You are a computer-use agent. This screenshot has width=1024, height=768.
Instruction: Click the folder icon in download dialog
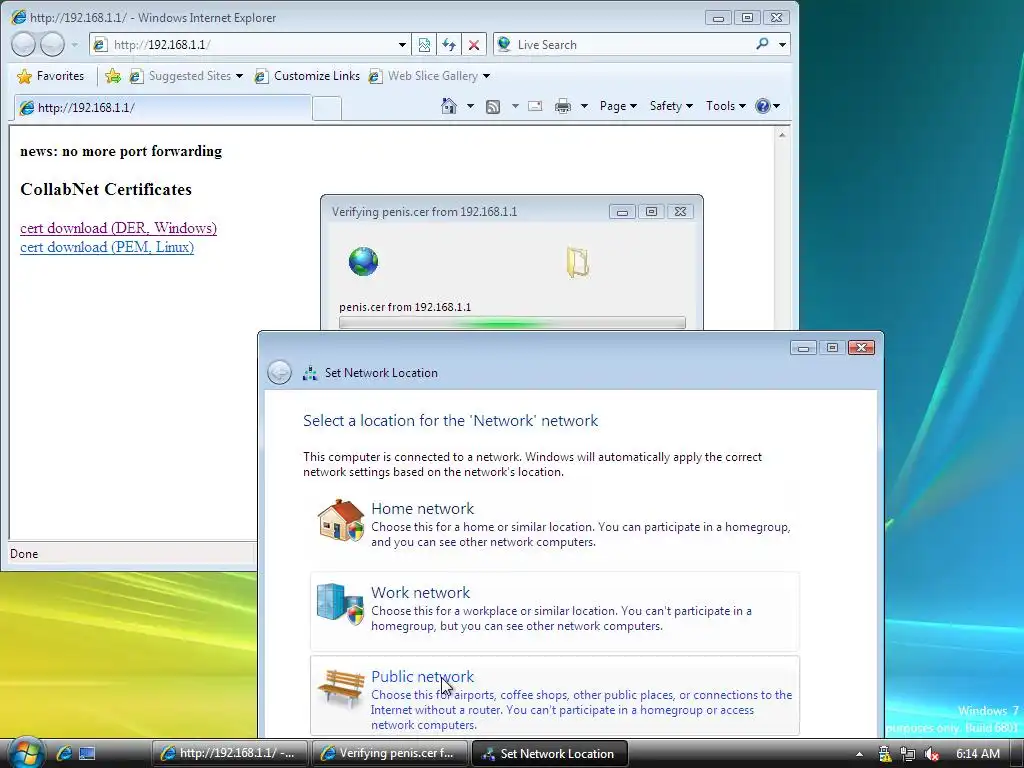tap(577, 263)
